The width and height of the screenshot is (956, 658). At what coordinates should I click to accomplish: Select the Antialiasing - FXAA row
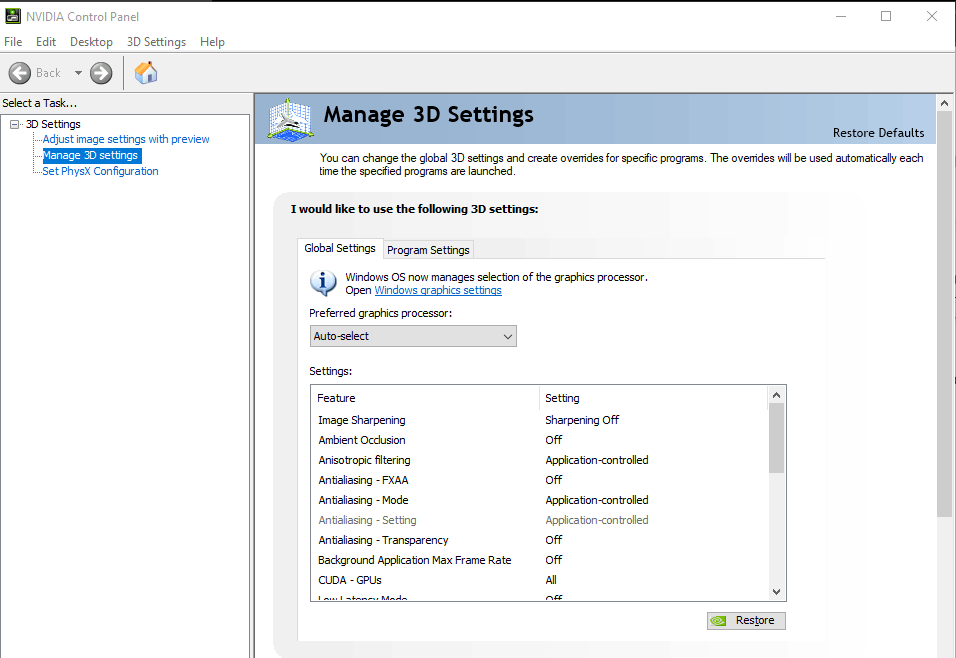(x=539, y=481)
